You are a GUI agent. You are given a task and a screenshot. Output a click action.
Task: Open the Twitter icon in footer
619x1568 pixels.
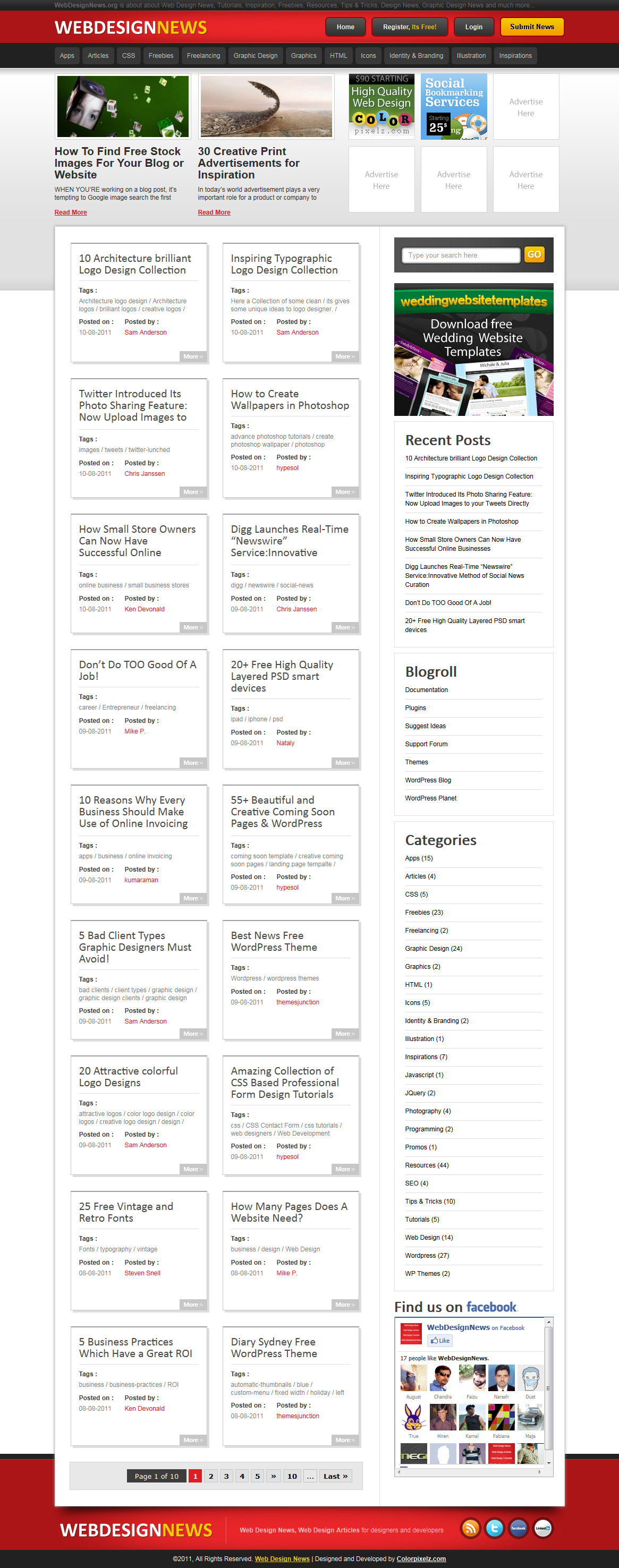[x=494, y=1528]
